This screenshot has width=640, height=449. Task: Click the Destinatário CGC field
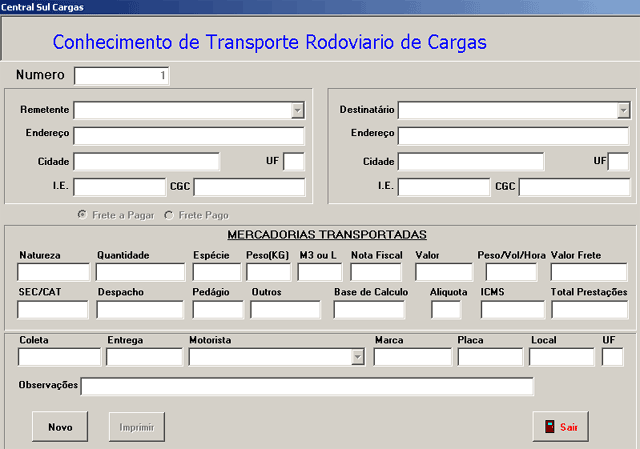[x=574, y=187]
